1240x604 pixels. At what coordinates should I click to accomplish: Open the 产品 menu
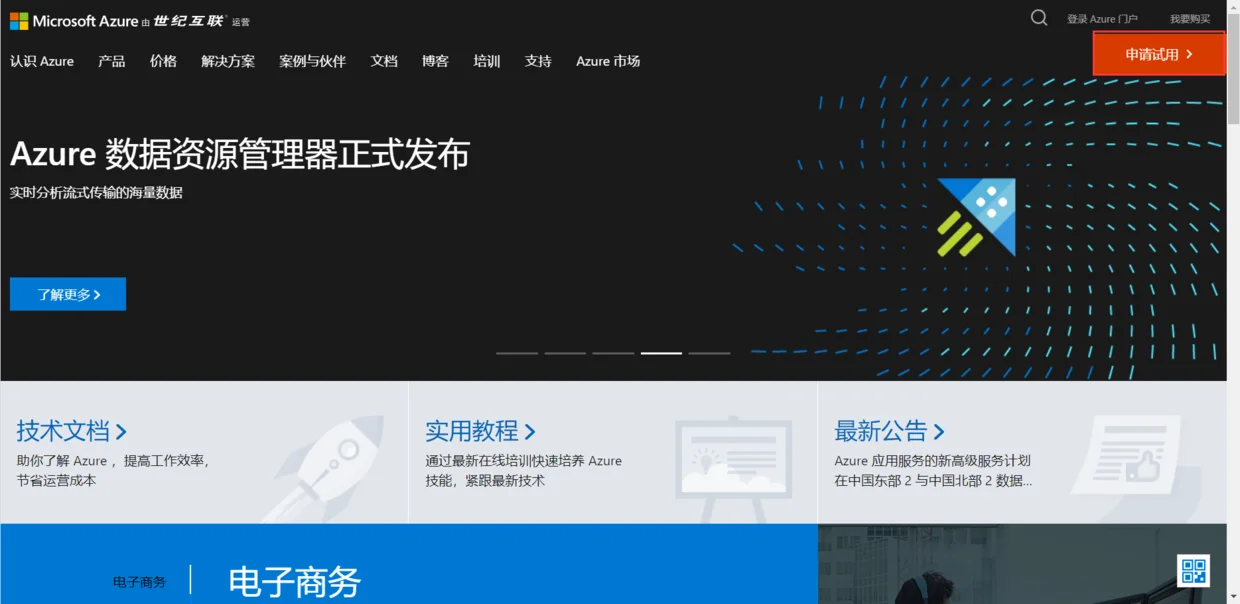(112, 61)
